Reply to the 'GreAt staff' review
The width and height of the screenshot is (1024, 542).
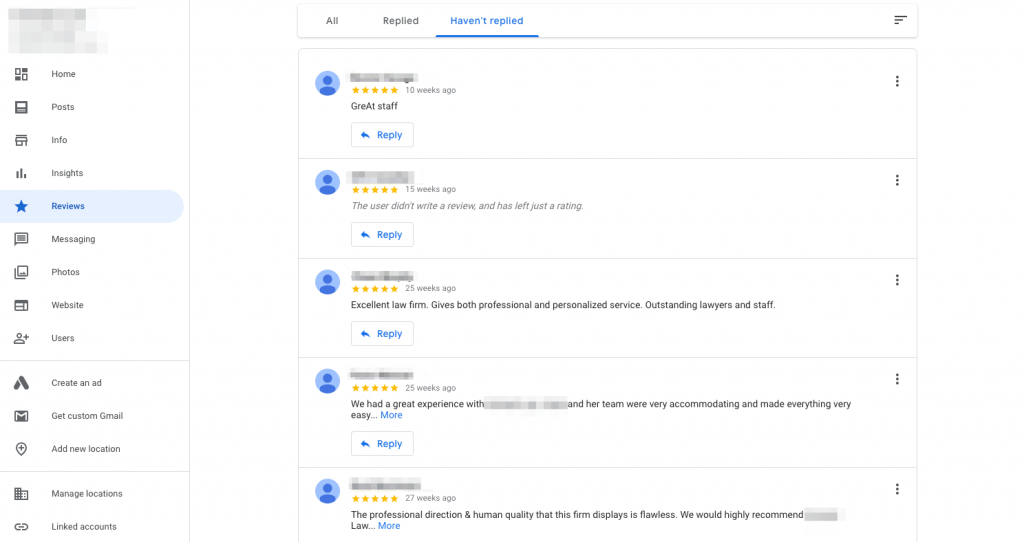(x=382, y=135)
